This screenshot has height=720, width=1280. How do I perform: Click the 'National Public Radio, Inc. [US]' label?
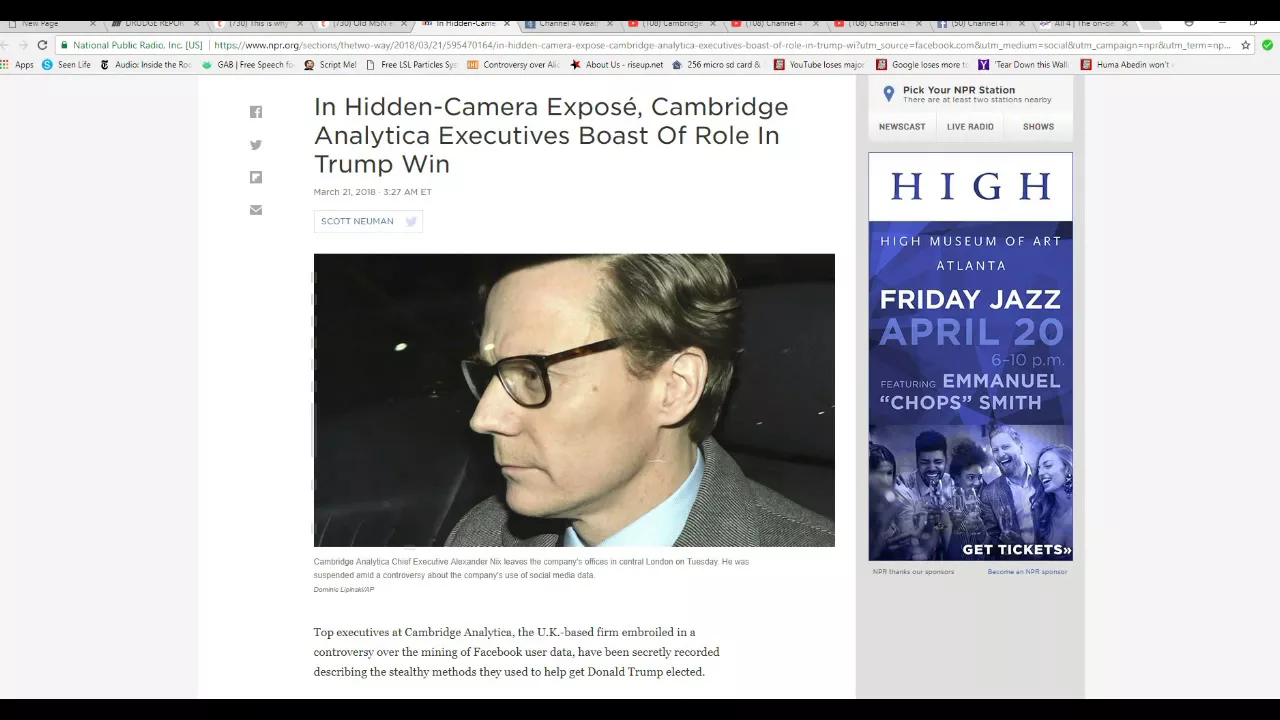[137, 45]
